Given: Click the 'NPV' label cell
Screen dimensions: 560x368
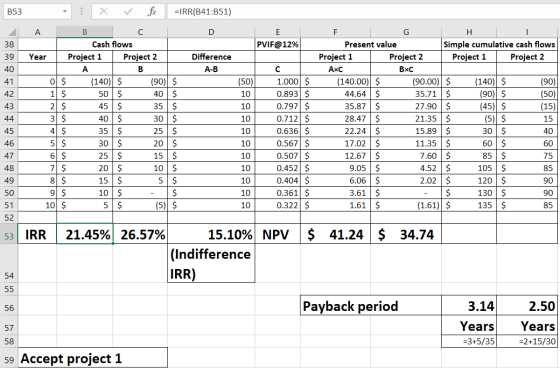Looking at the screenshot, I should (x=278, y=234).
